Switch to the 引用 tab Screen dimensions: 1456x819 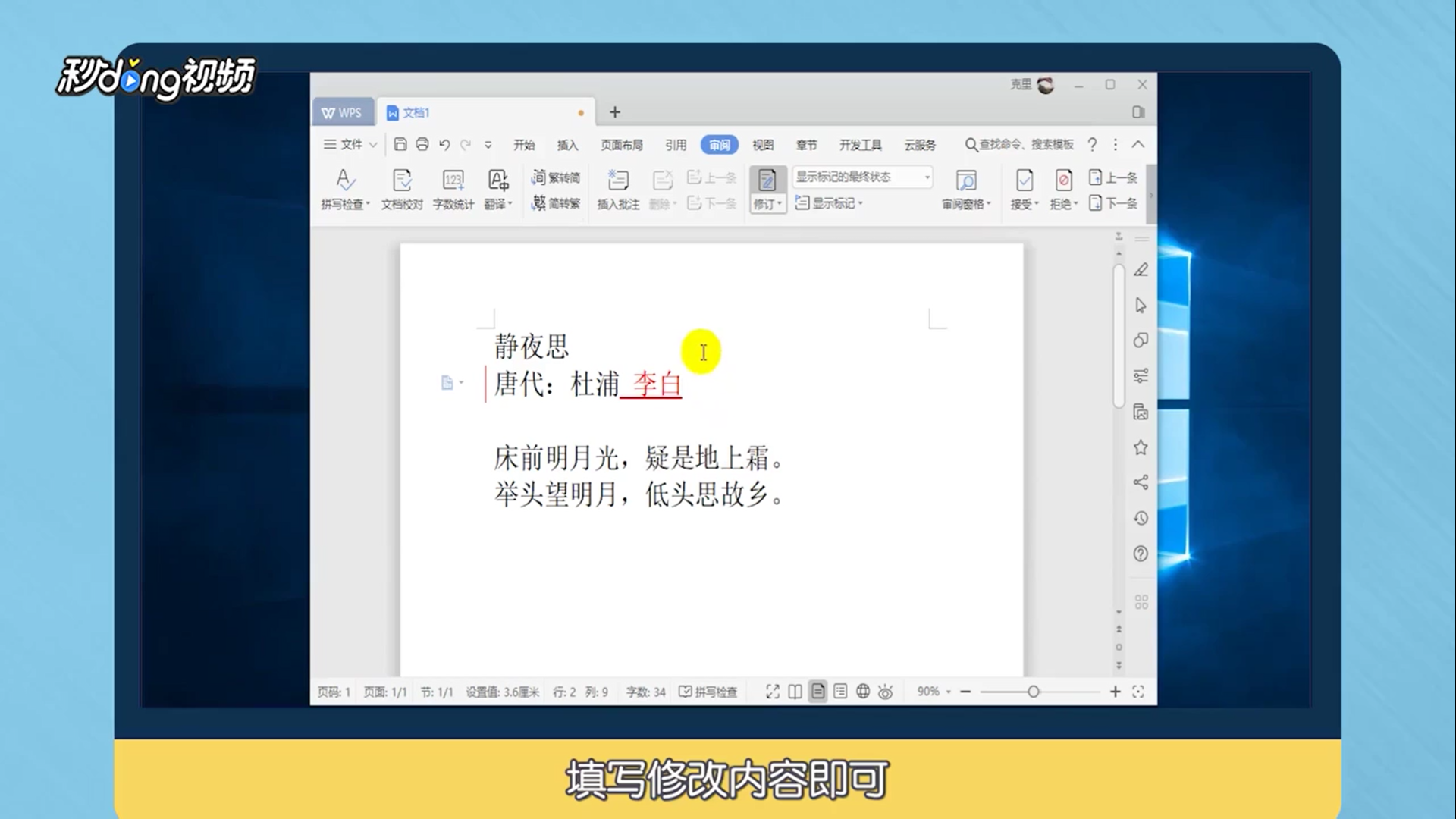(676, 145)
